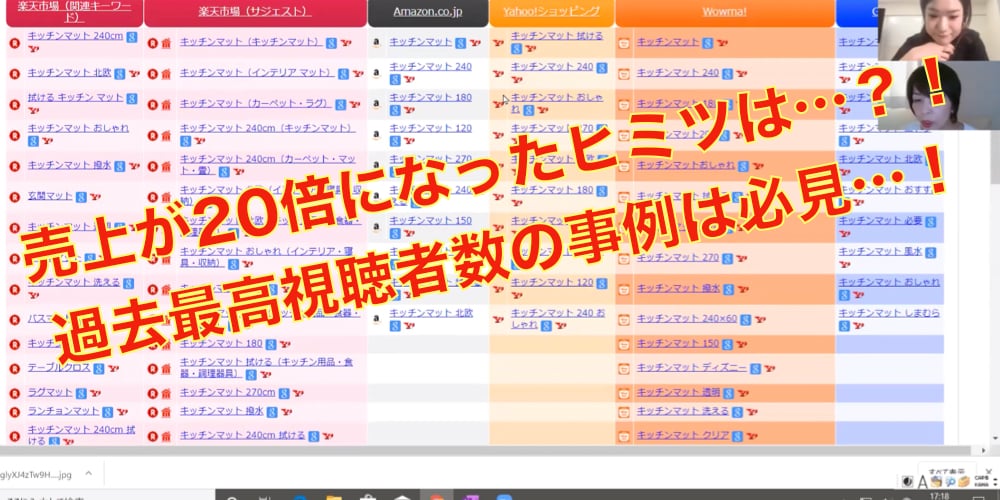Click Google icon beside Yahoo キッチンマット 120
Viewport: 1000px width, 500px height.
click(x=601, y=283)
